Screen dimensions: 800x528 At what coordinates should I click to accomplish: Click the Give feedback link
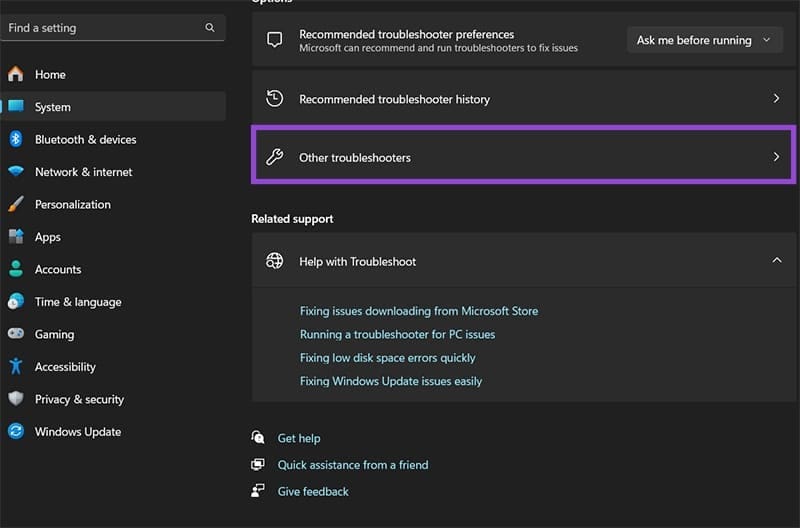point(313,491)
